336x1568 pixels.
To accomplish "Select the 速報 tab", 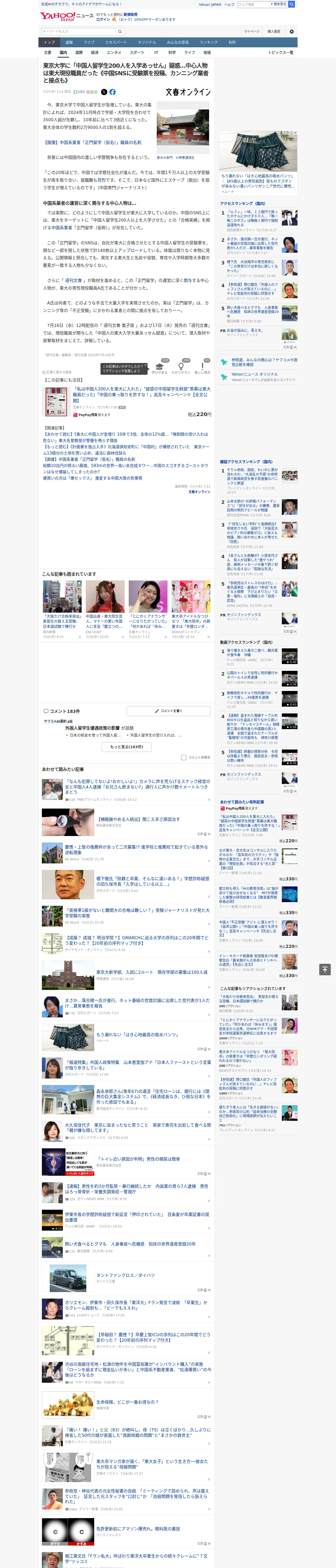I will pos(69,43).
